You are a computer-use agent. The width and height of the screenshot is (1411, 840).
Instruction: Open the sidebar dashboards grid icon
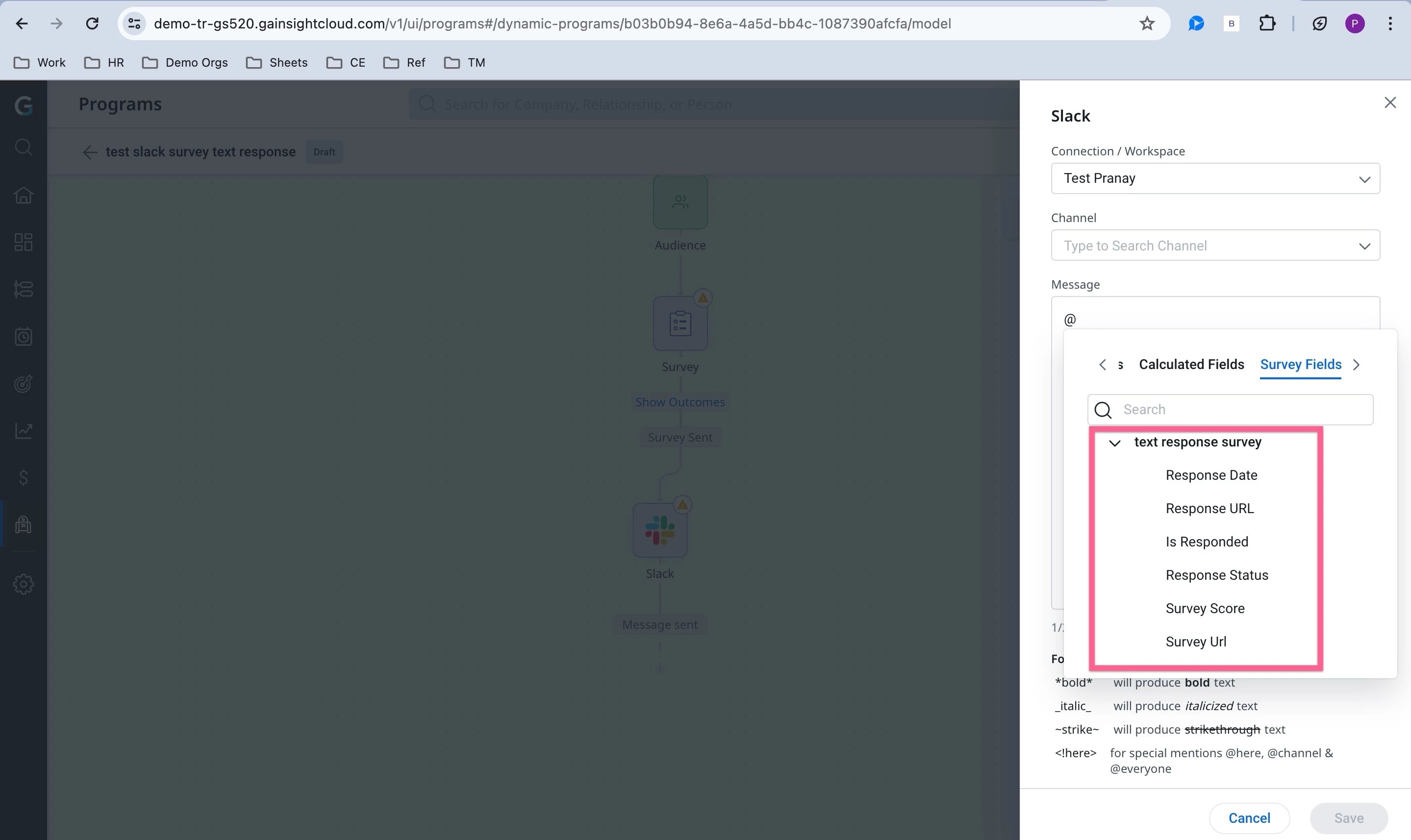tap(23, 242)
